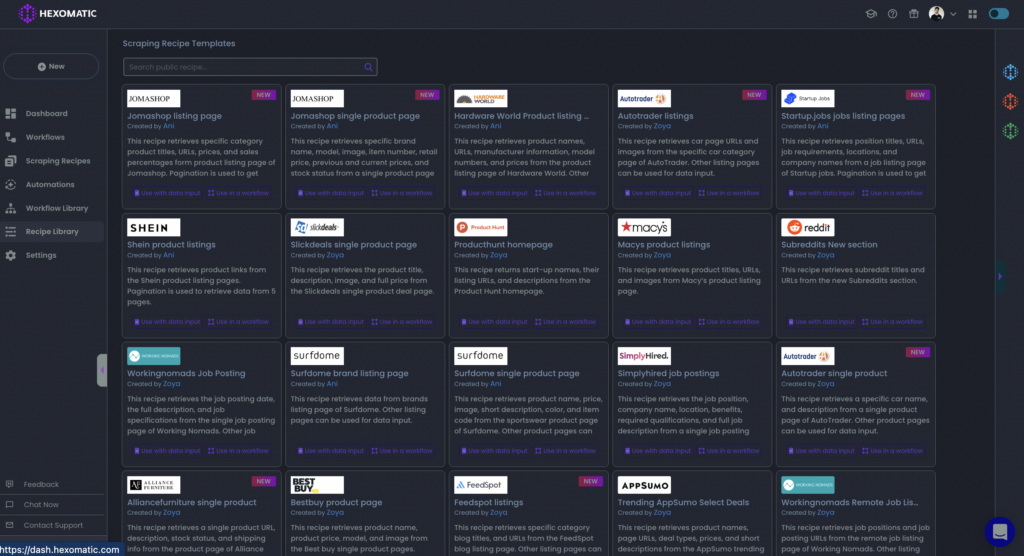Image resolution: width=1024 pixels, height=556 pixels.
Task: Click the Product Hunt logo thumbnail
Action: 481,227
